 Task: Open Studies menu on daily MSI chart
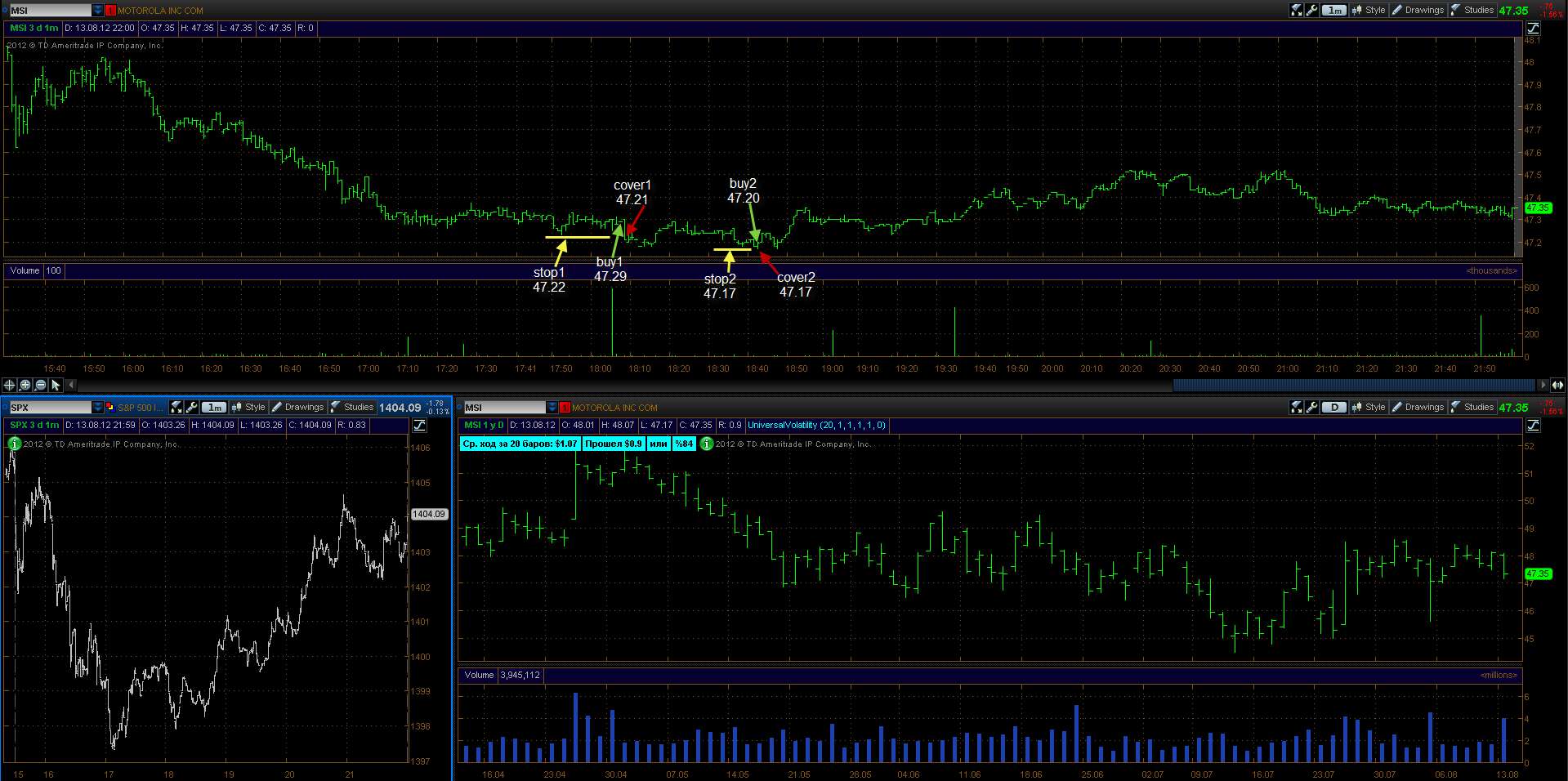point(1472,407)
